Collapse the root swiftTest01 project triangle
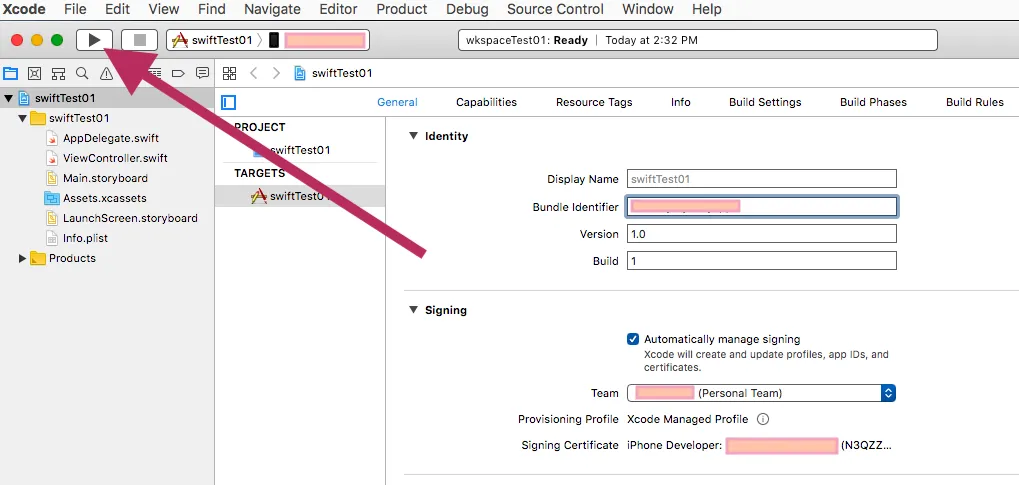 8,99
